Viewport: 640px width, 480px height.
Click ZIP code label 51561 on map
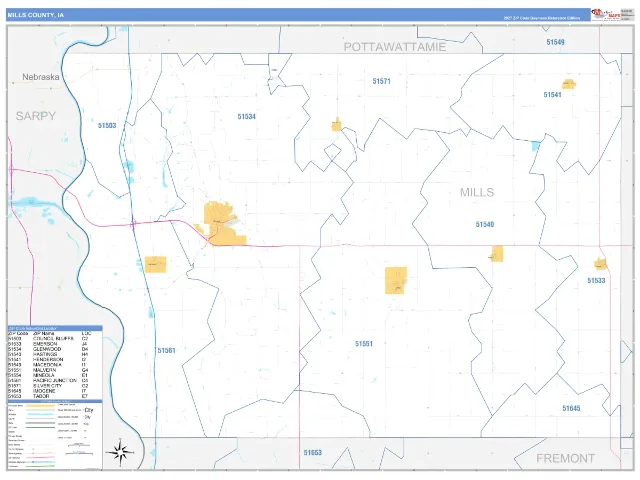(166, 350)
